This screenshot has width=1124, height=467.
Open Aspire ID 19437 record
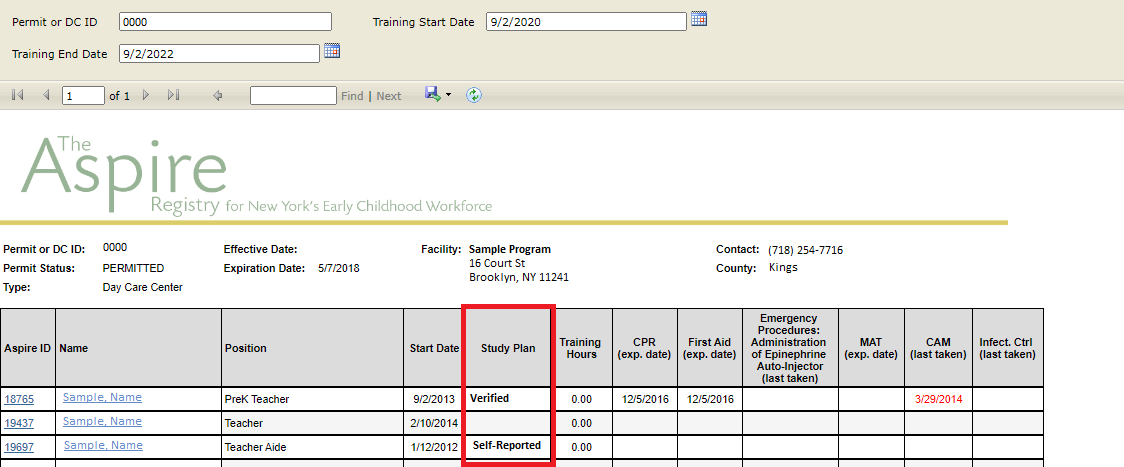(19, 423)
